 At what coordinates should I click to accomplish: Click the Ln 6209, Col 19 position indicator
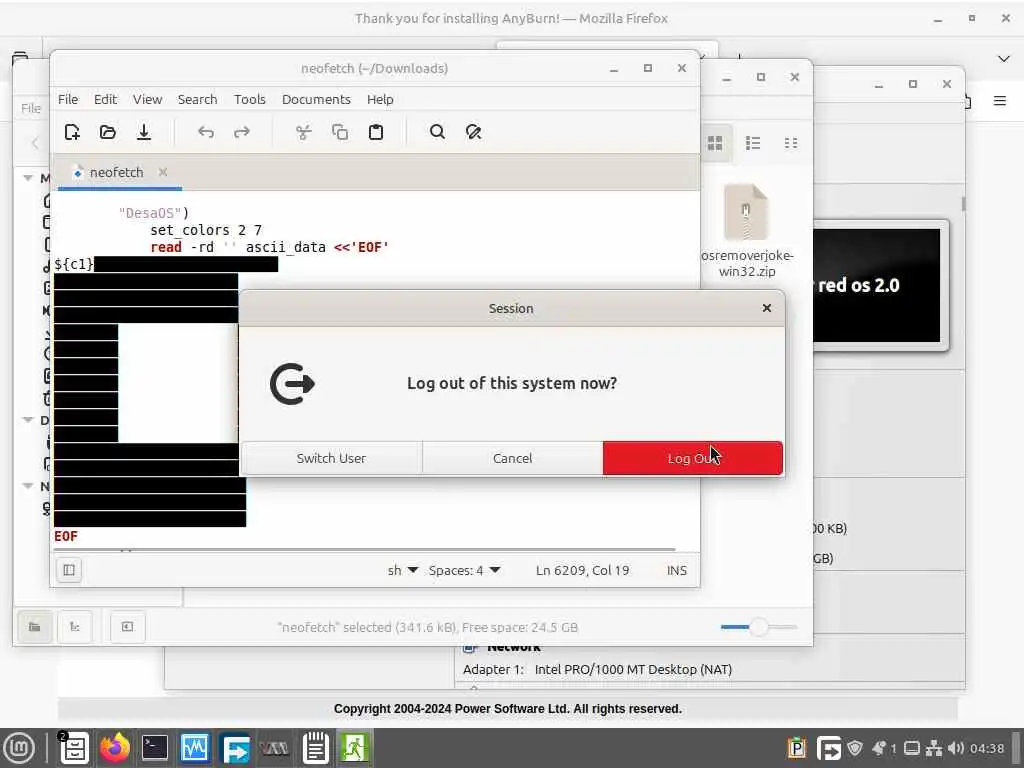point(583,570)
